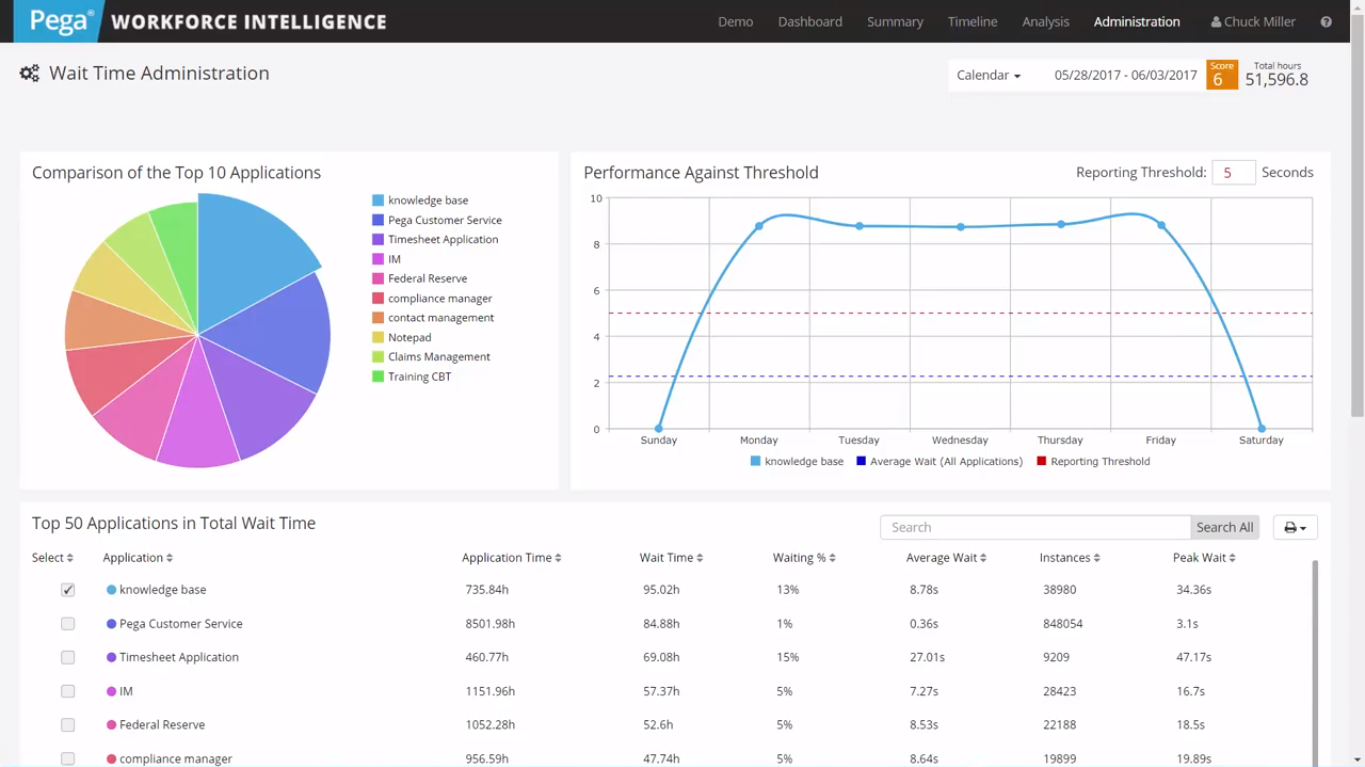Image resolution: width=1365 pixels, height=767 pixels.
Task: Open the Chuck Miller user menu
Action: tap(1253, 22)
